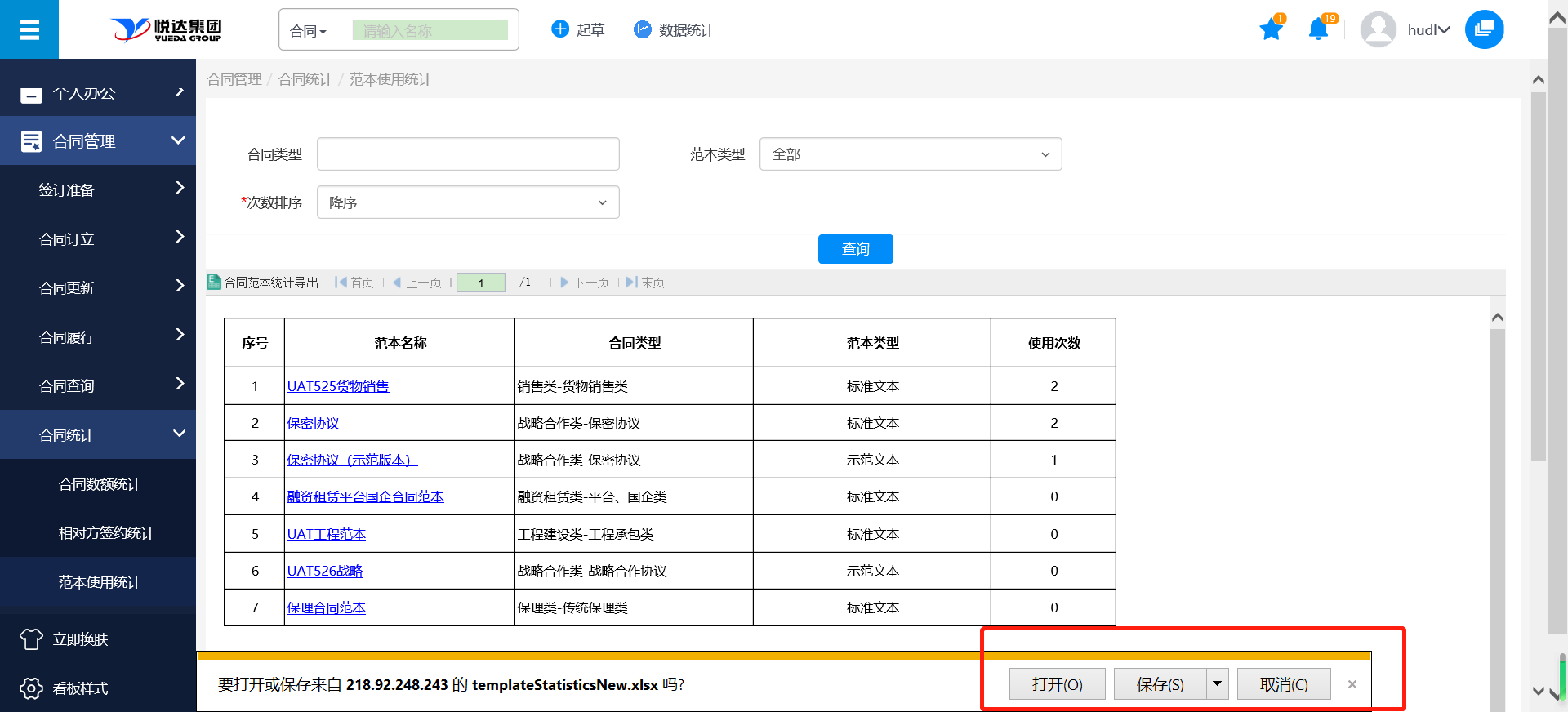This screenshot has height=712, width=1568.
Task: Click the 查询 button
Action: [855, 249]
